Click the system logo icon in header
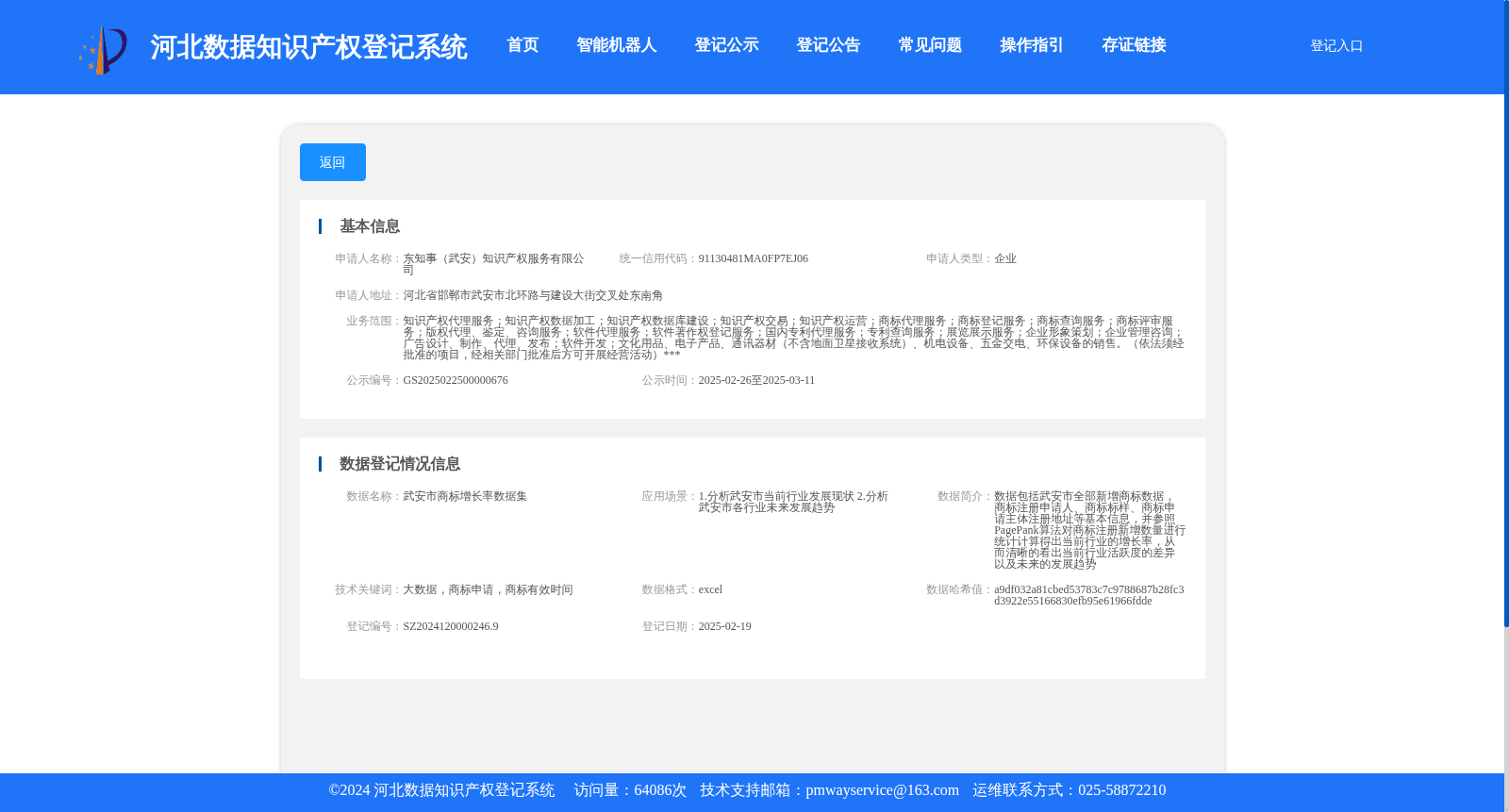 pyautogui.click(x=103, y=50)
